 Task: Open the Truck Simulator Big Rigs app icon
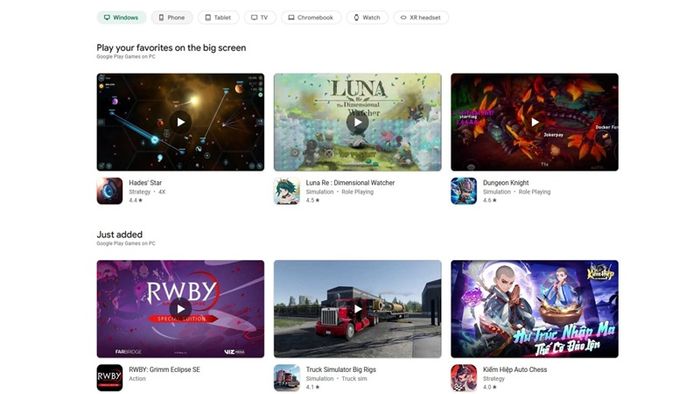287,377
